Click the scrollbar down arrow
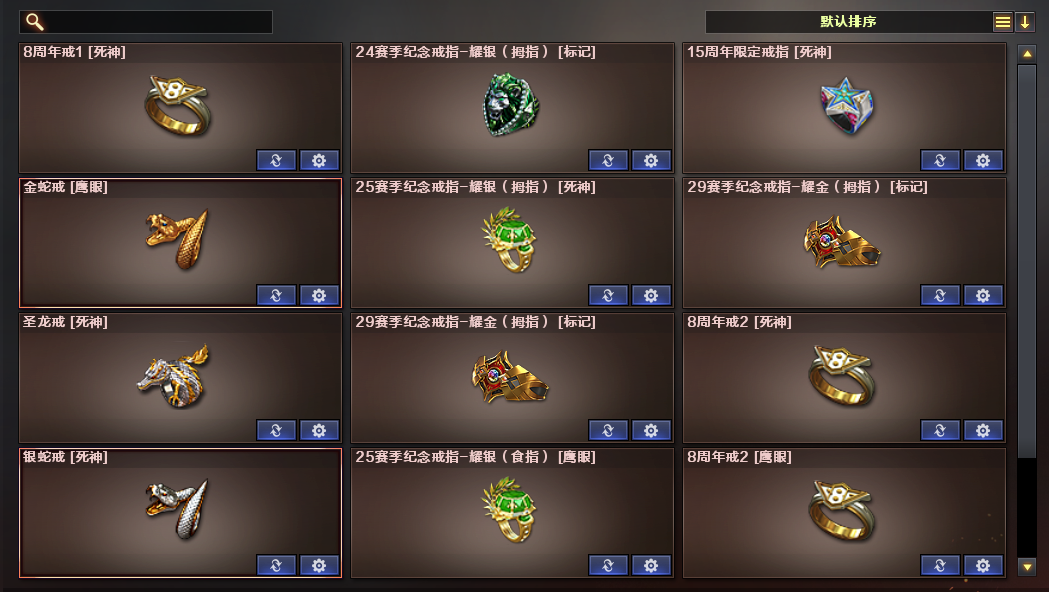1049x592 pixels. coord(1027,567)
